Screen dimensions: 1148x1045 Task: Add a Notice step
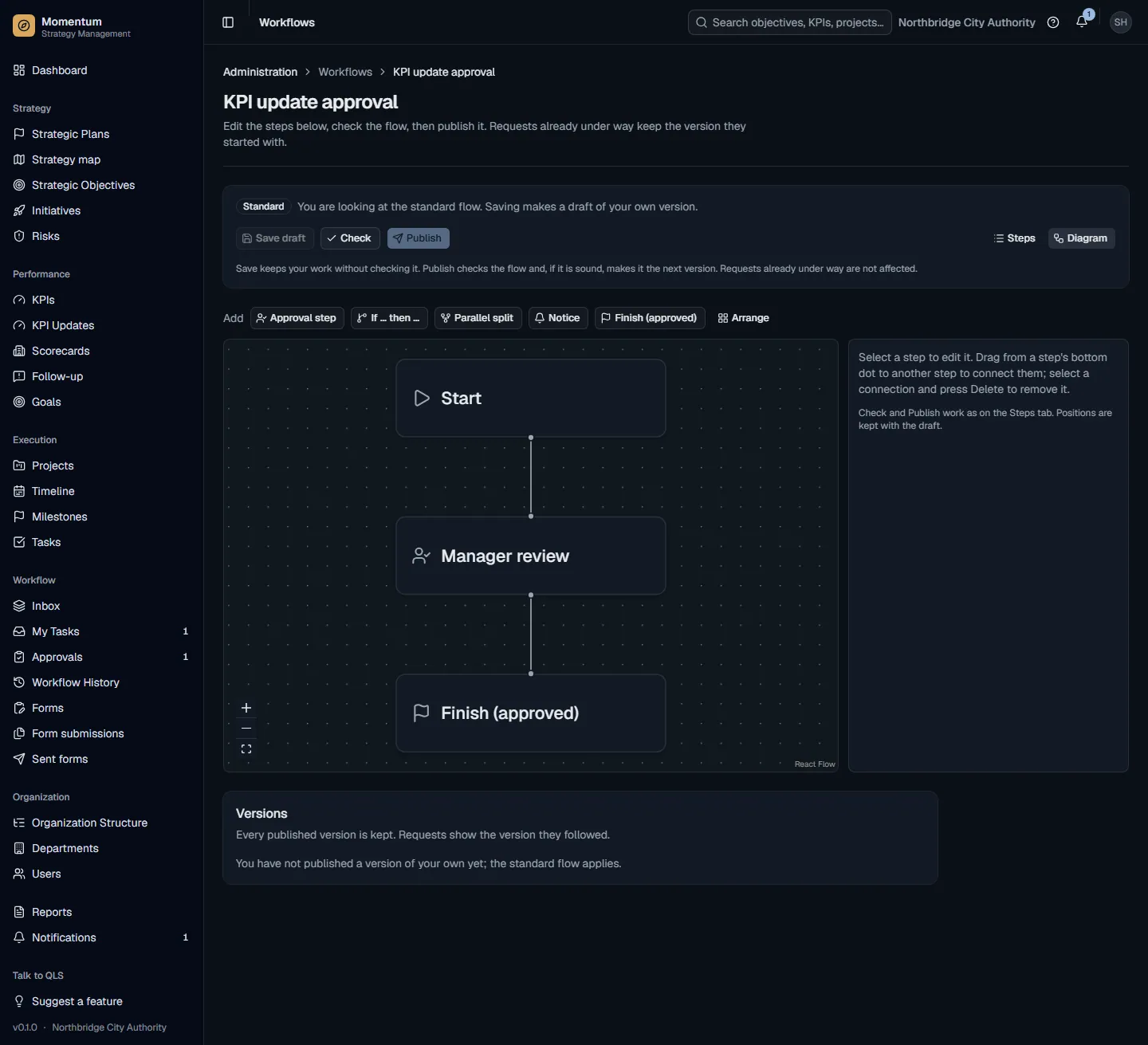[x=558, y=318]
